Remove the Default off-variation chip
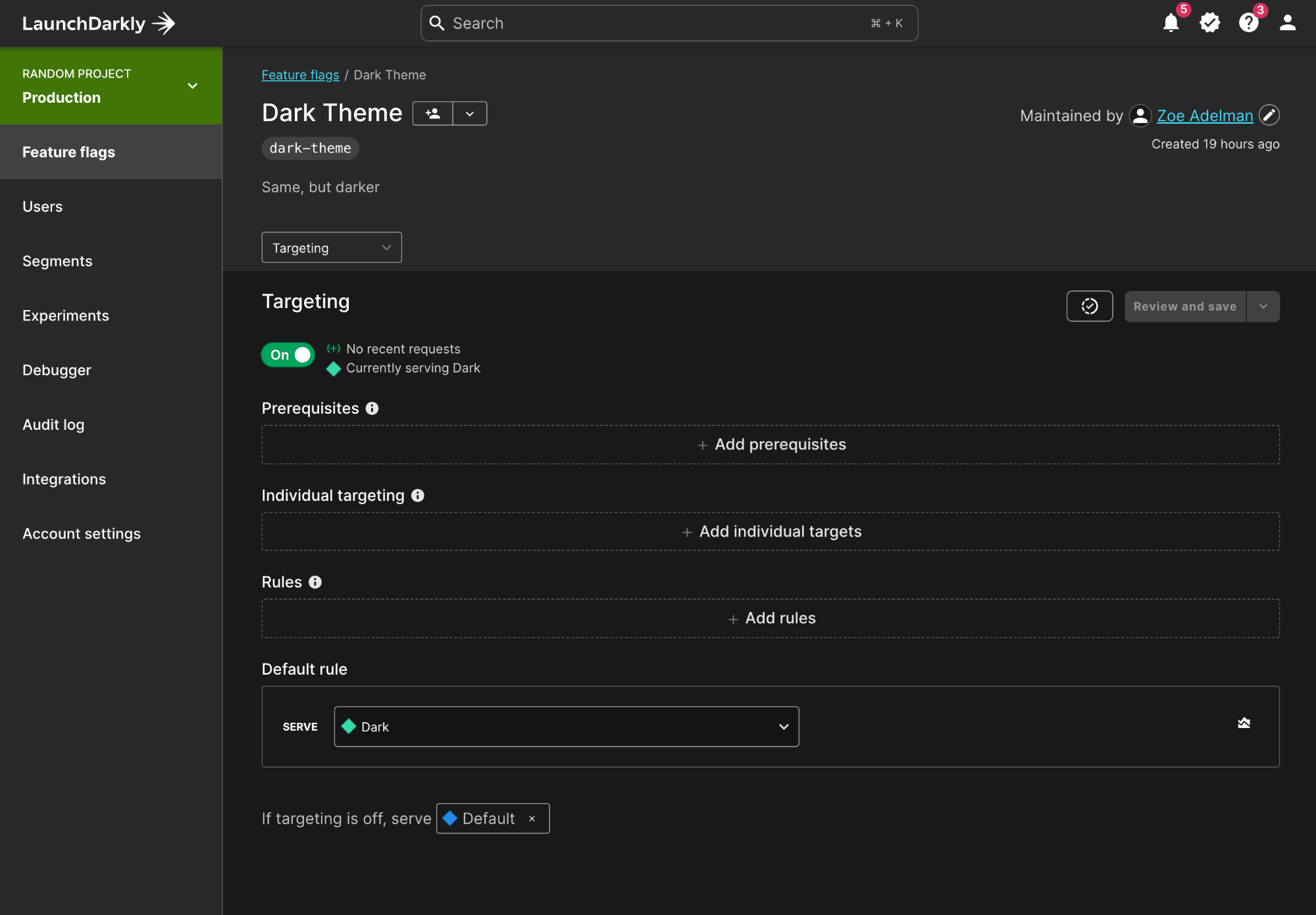The image size is (1316, 915). [x=532, y=818]
